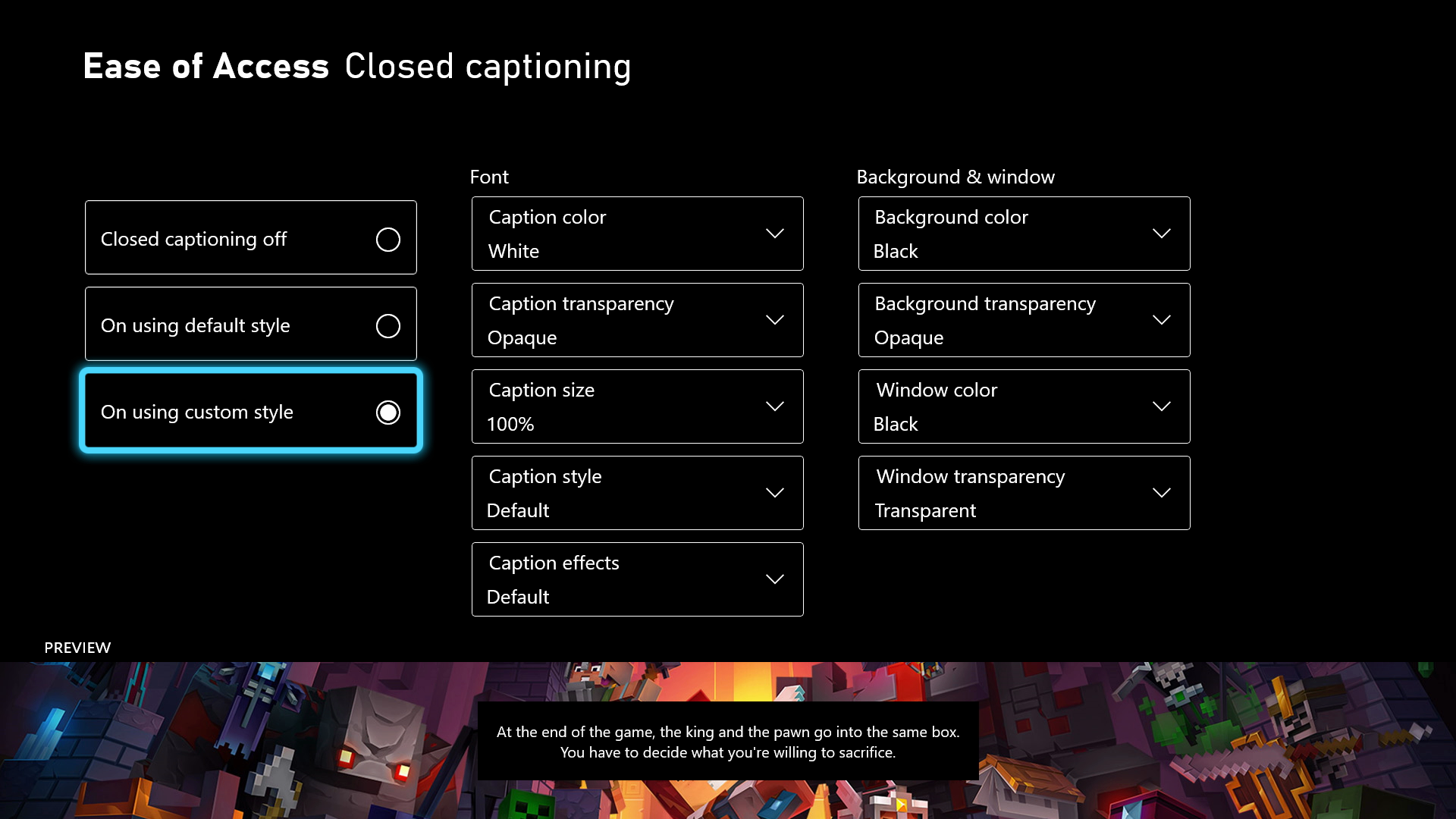The image size is (1456, 819).
Task: Expand the Caption color dropdown
Action: pos(637,233)
